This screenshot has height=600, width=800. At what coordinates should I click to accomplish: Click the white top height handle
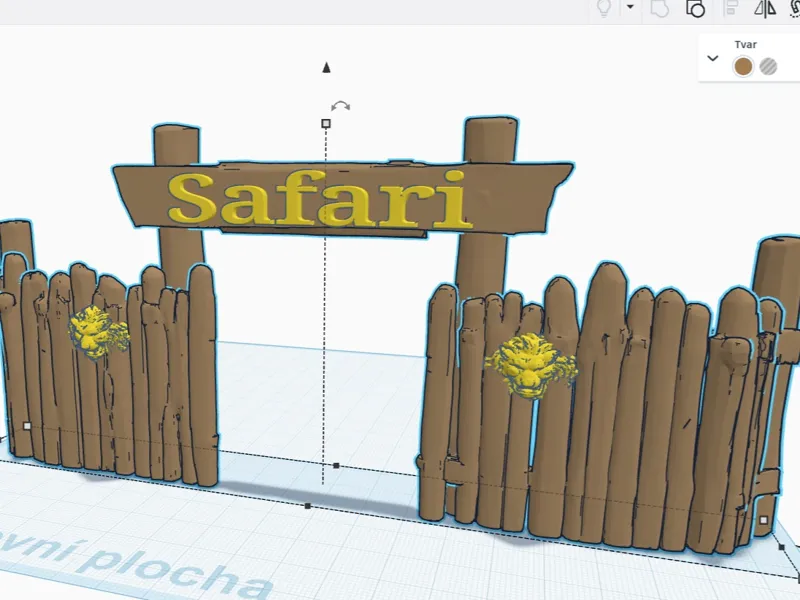tap(326, 123)
